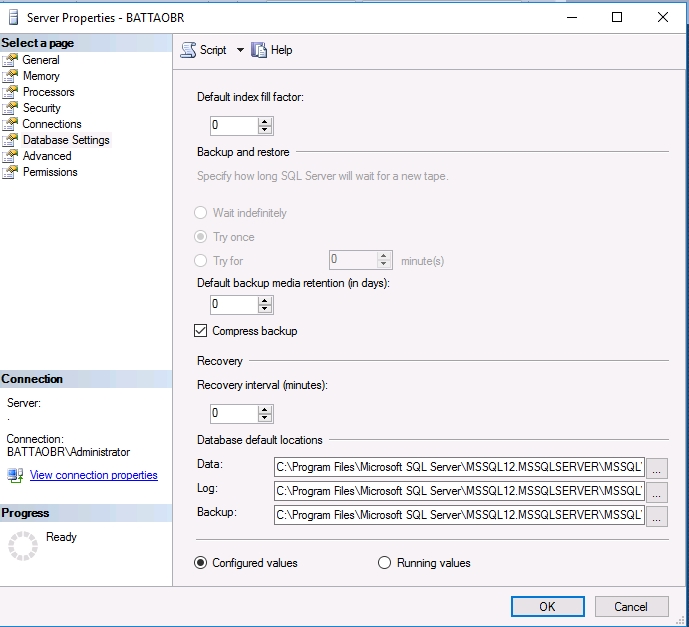
Task: Browse for Data default location
Action: coord(656,468)
